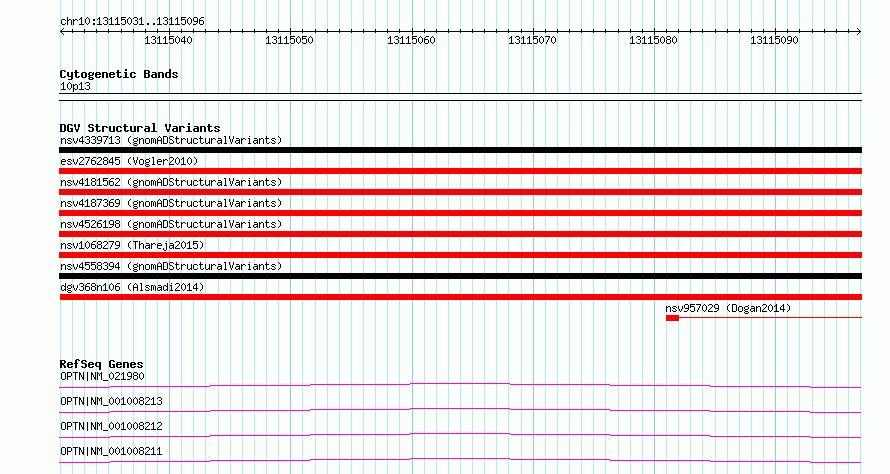Click the DGV Structural Variants track title
The width and height of the screenshot is (890, 474).
click(140, 128)
